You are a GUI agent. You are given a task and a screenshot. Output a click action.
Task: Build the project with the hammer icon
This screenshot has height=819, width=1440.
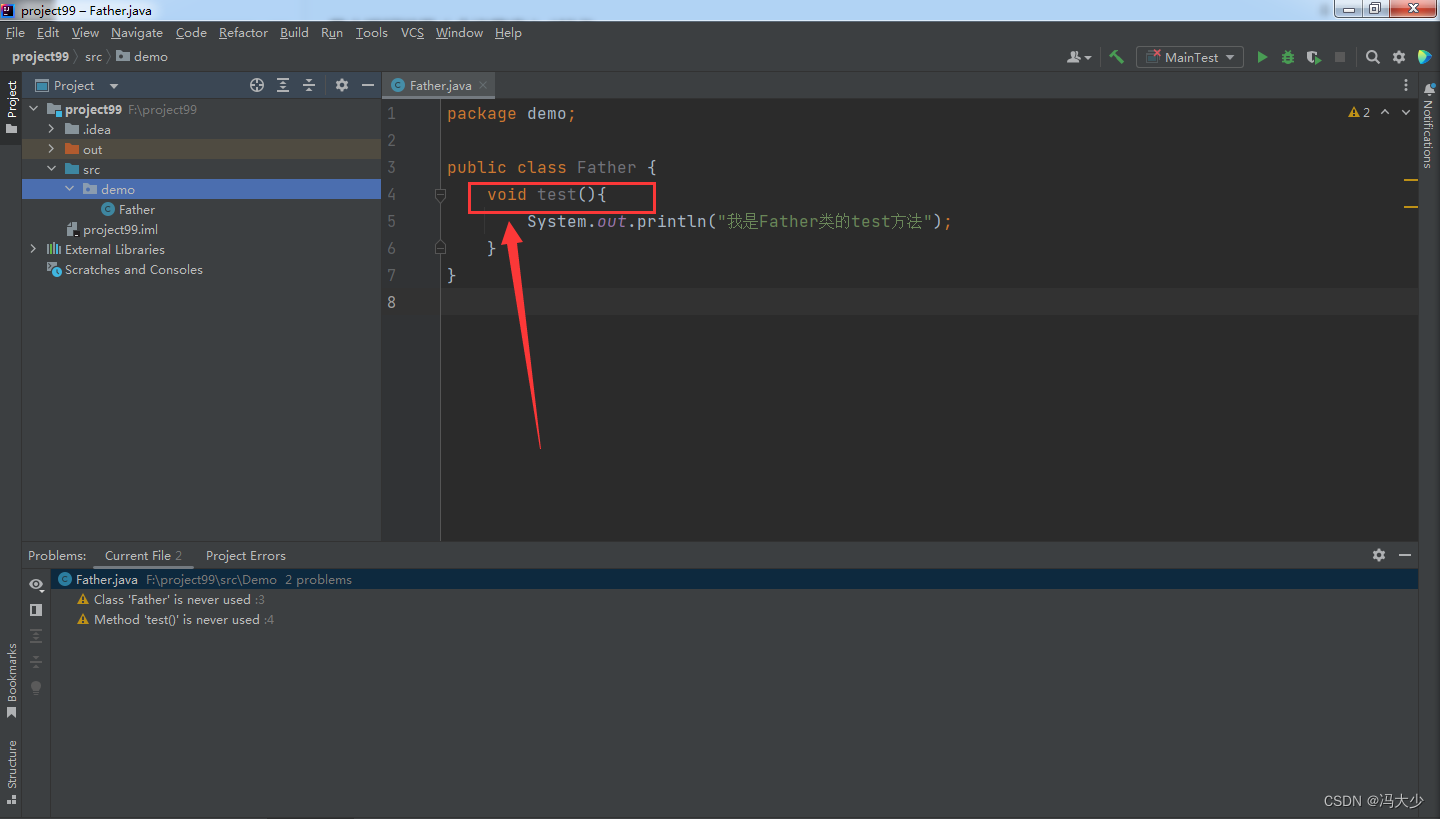coord(1117,57)
